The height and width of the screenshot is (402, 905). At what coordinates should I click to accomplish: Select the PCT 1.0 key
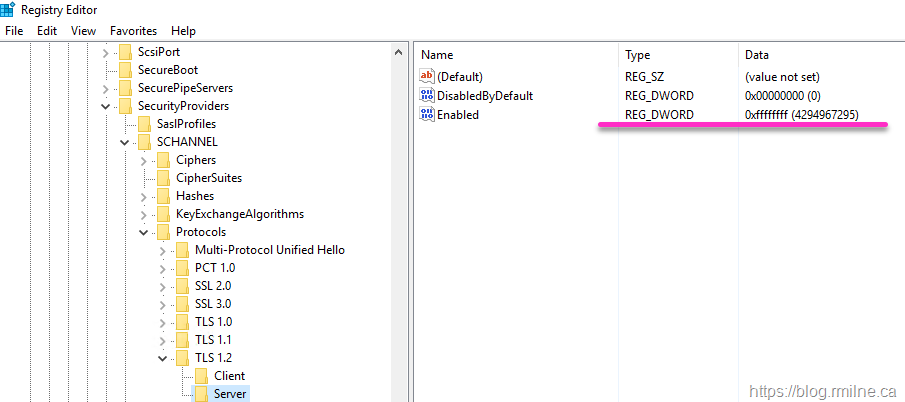[x=215, y=268]
